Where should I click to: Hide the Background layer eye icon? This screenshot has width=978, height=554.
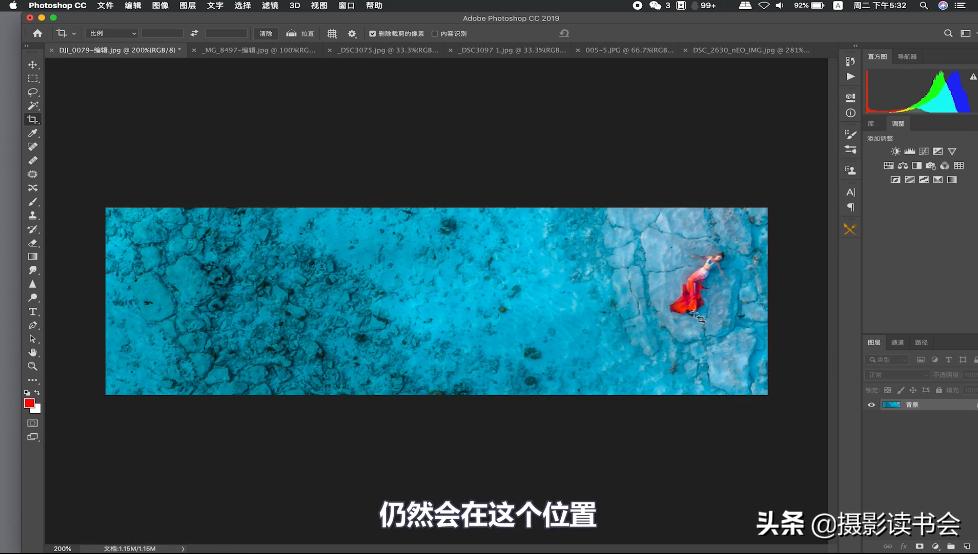[871, 405]
